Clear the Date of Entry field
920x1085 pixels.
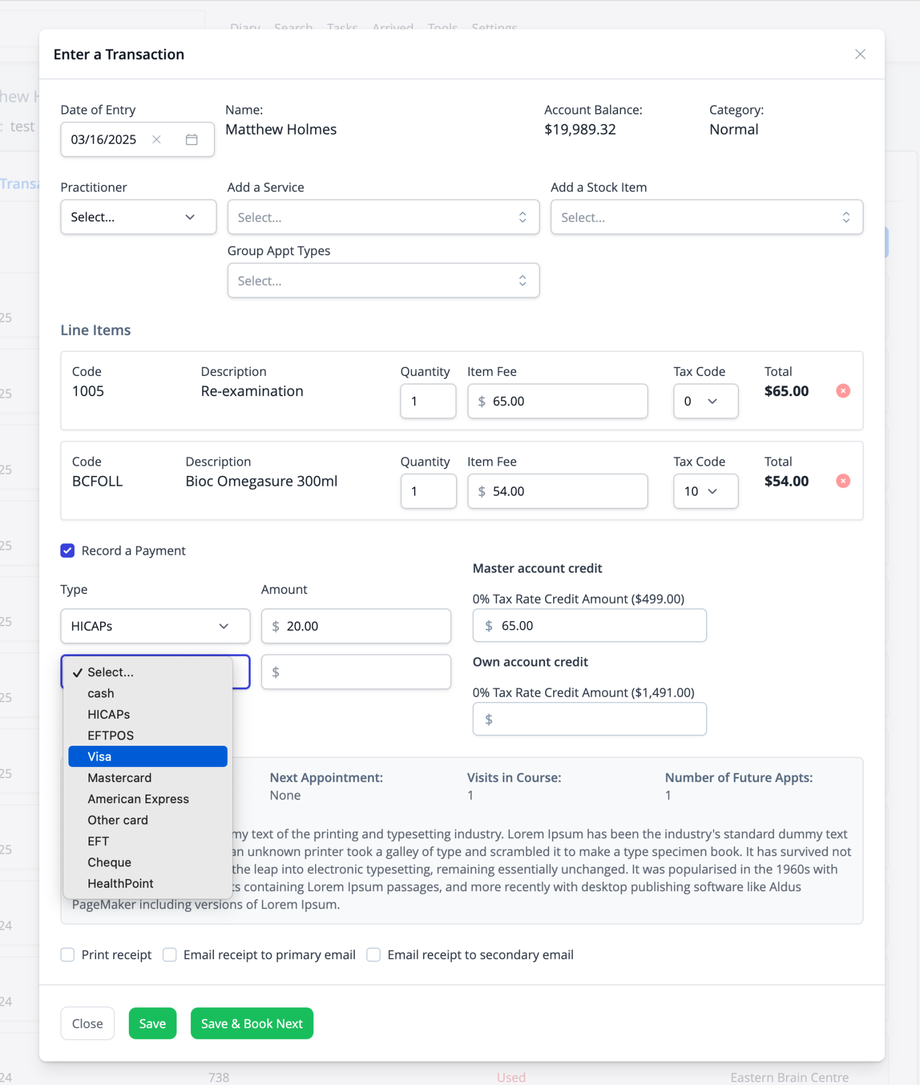[x=157, y=140]
